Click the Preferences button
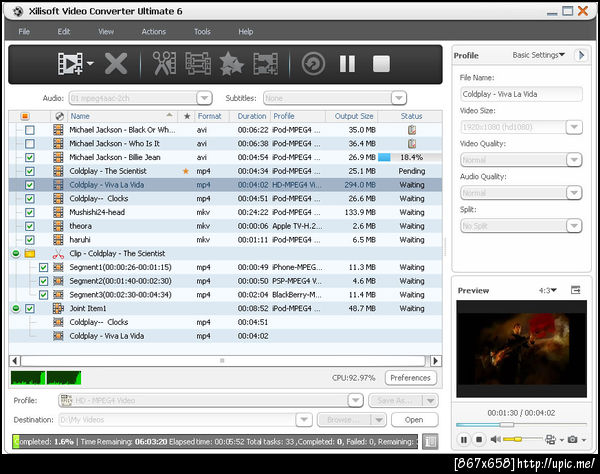 coord(411,378)
